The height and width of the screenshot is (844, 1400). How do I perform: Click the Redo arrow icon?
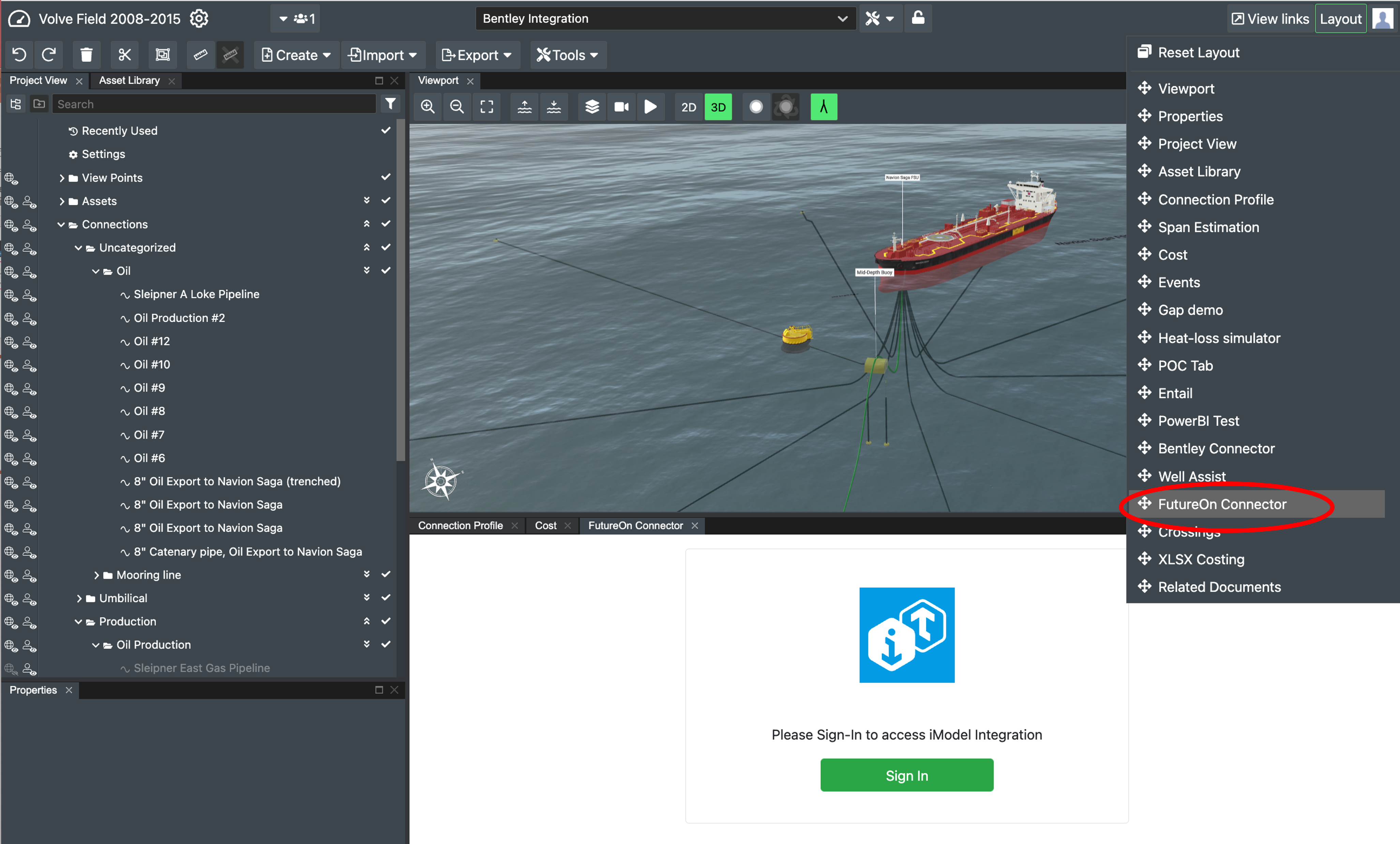[49, 55]
